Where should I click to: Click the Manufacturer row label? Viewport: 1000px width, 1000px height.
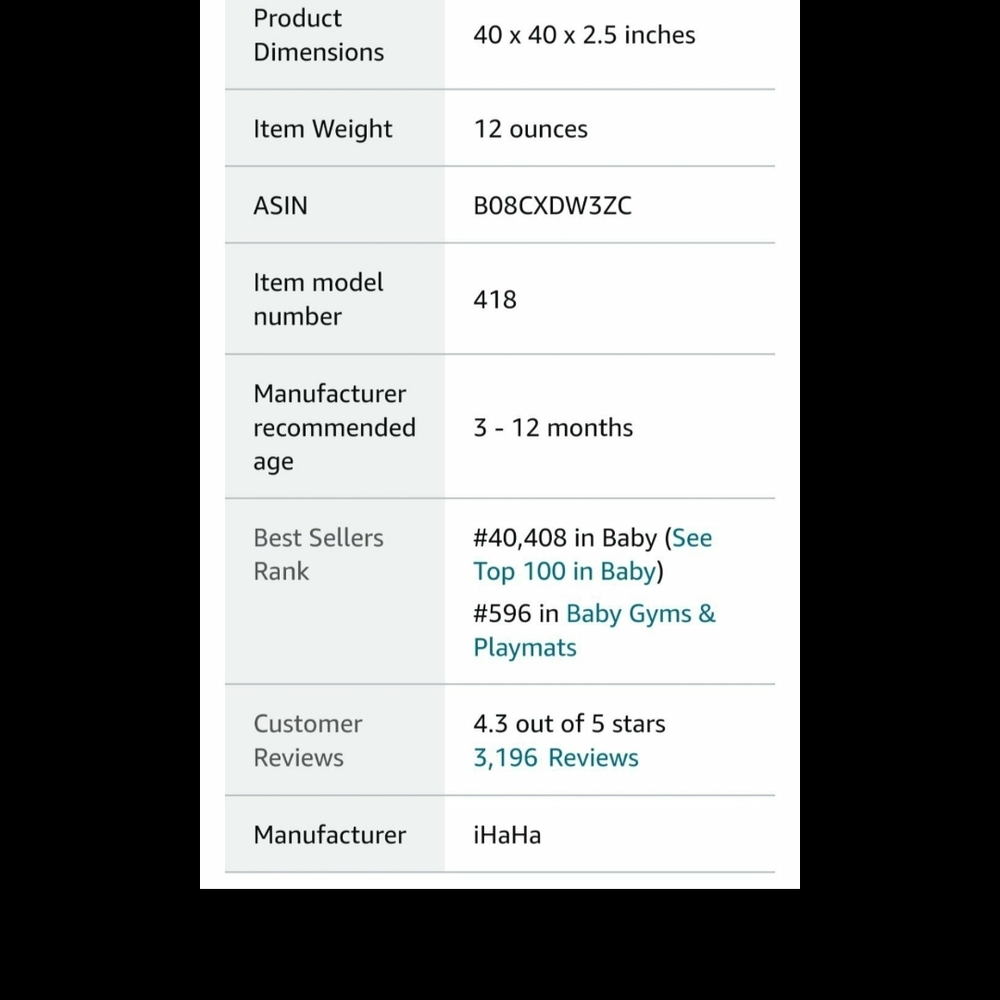[x=330, y=835]
